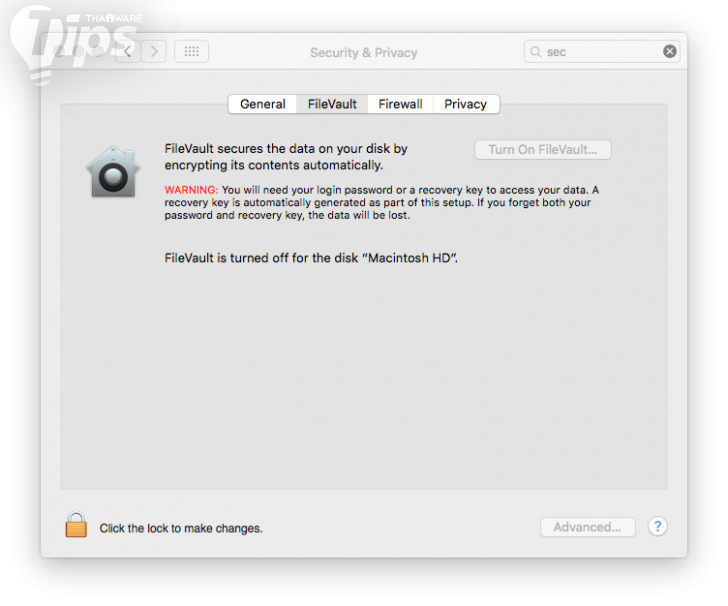Viewport: 728px width, 606px height.
Task: Clear the search field with the X icon
Action: [x=669, y=52]
